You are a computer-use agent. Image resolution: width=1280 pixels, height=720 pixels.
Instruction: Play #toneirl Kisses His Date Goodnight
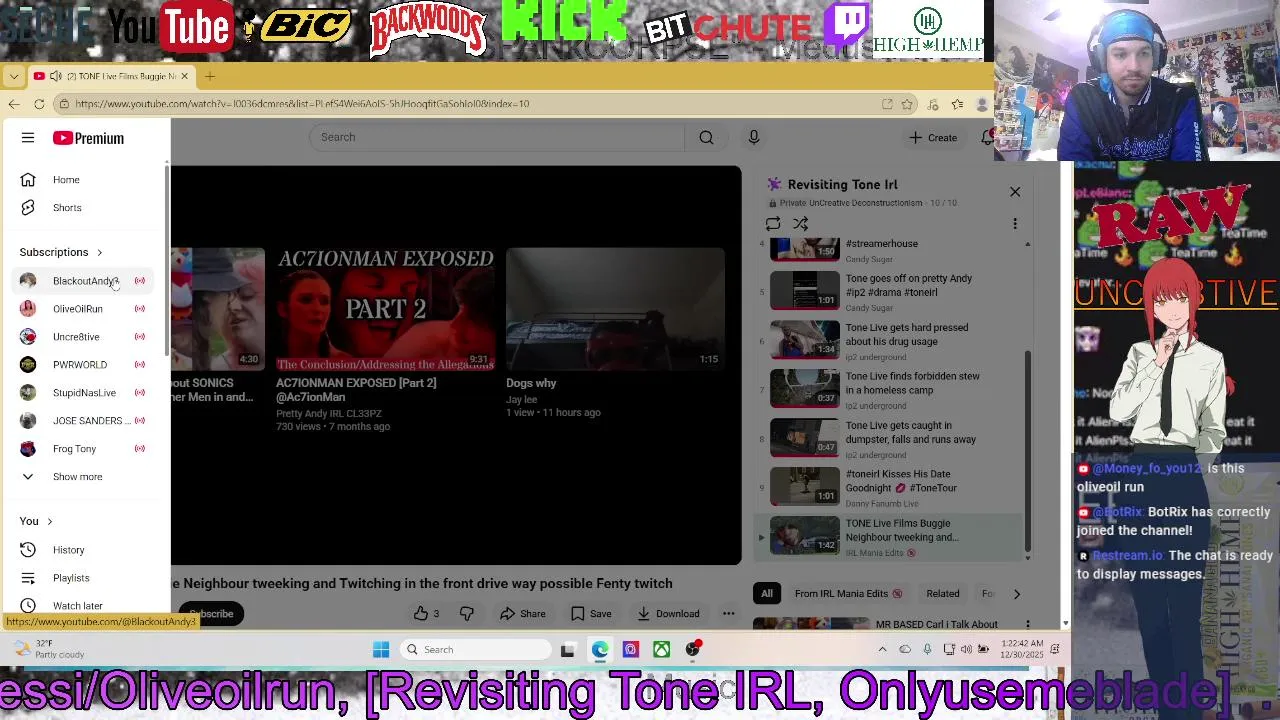890,487
